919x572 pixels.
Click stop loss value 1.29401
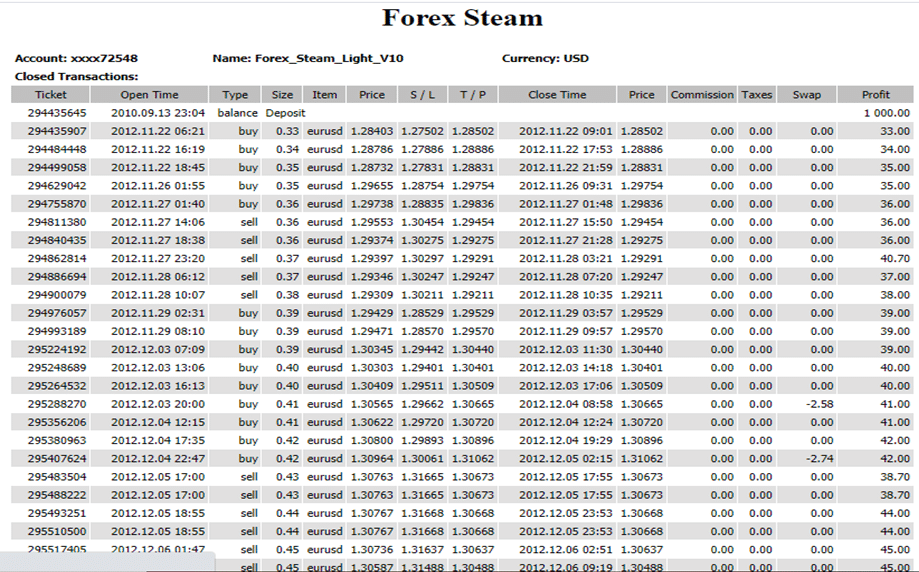coord(422,367)
